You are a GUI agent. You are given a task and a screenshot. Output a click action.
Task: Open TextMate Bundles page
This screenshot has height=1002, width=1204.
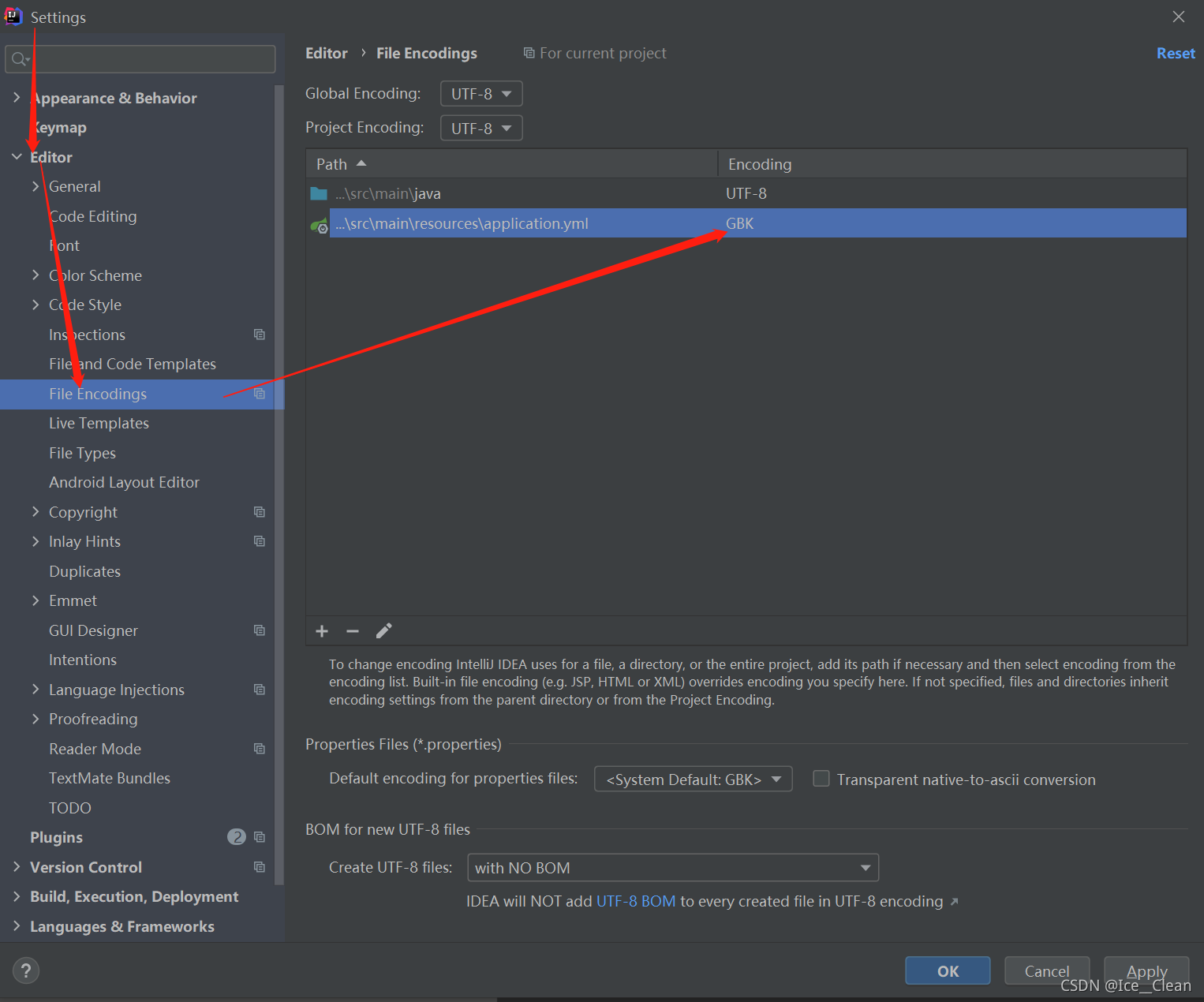click(x=110, y=778)
